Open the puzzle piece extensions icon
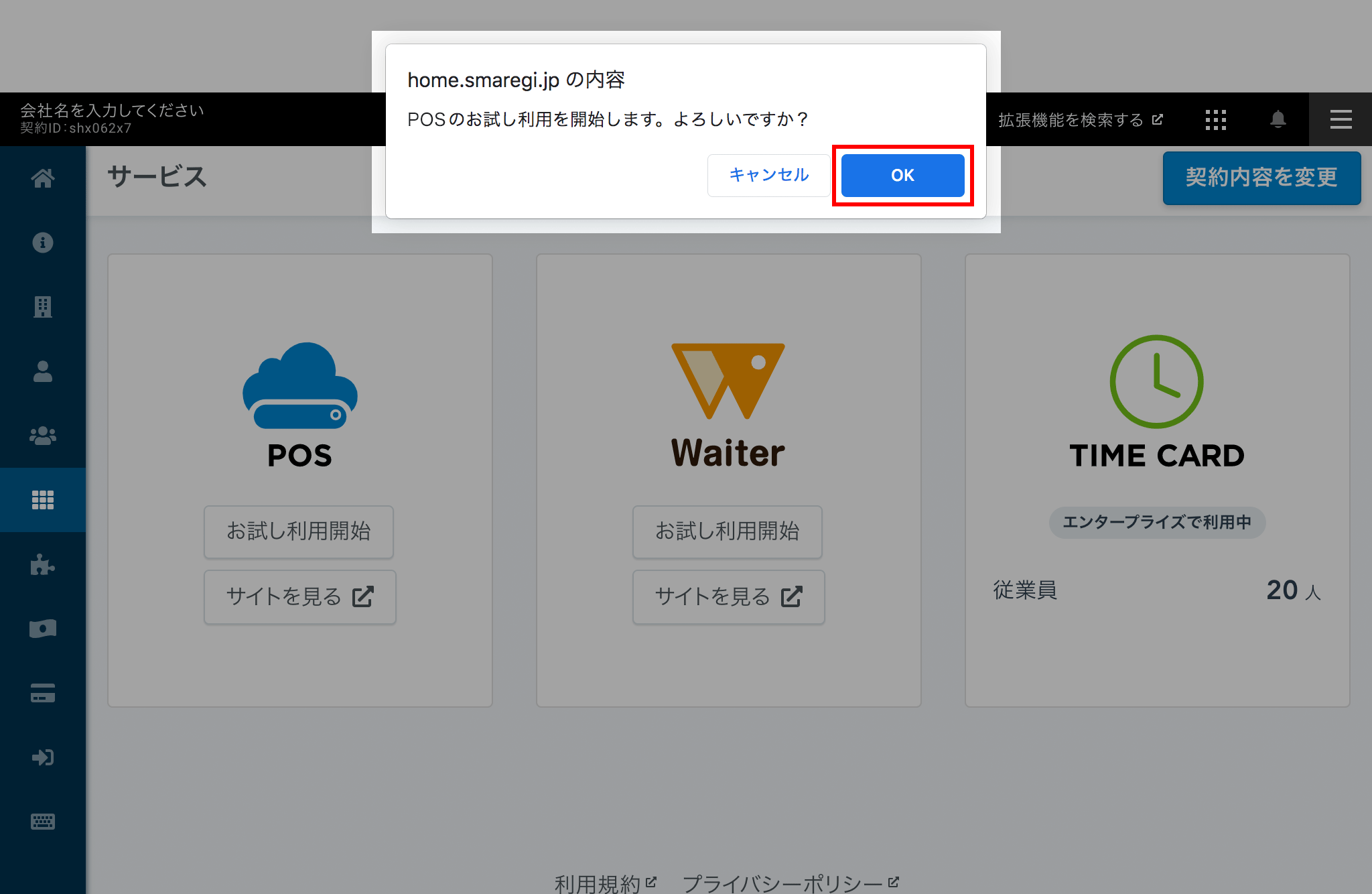 (43, 564)
